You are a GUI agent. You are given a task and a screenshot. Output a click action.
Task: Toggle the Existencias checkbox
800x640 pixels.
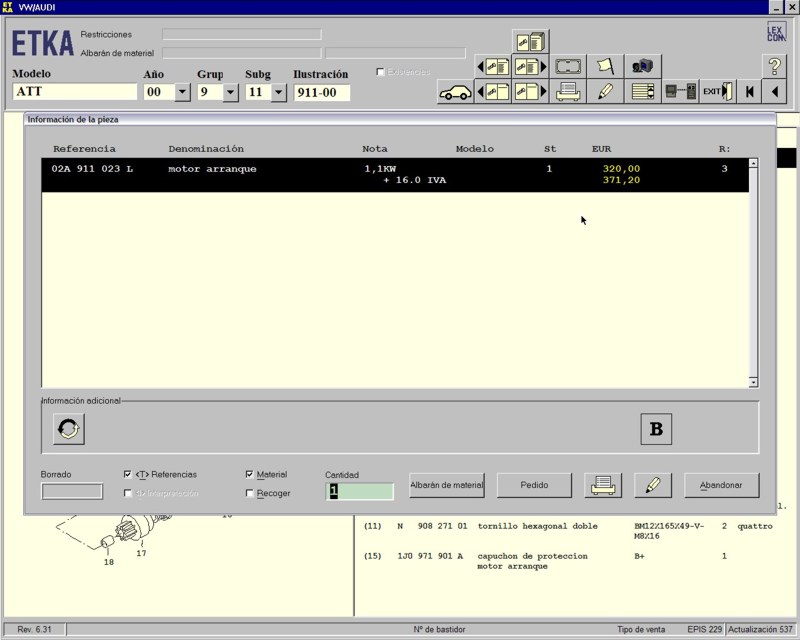click(x=380, y=72)
